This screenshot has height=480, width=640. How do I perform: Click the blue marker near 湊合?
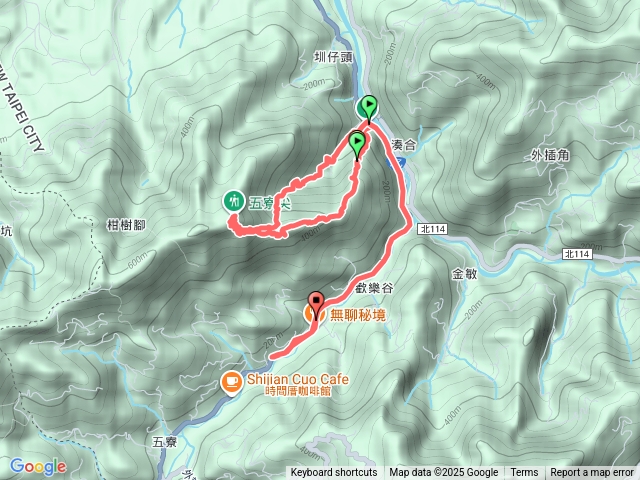[x=395, y=164]
